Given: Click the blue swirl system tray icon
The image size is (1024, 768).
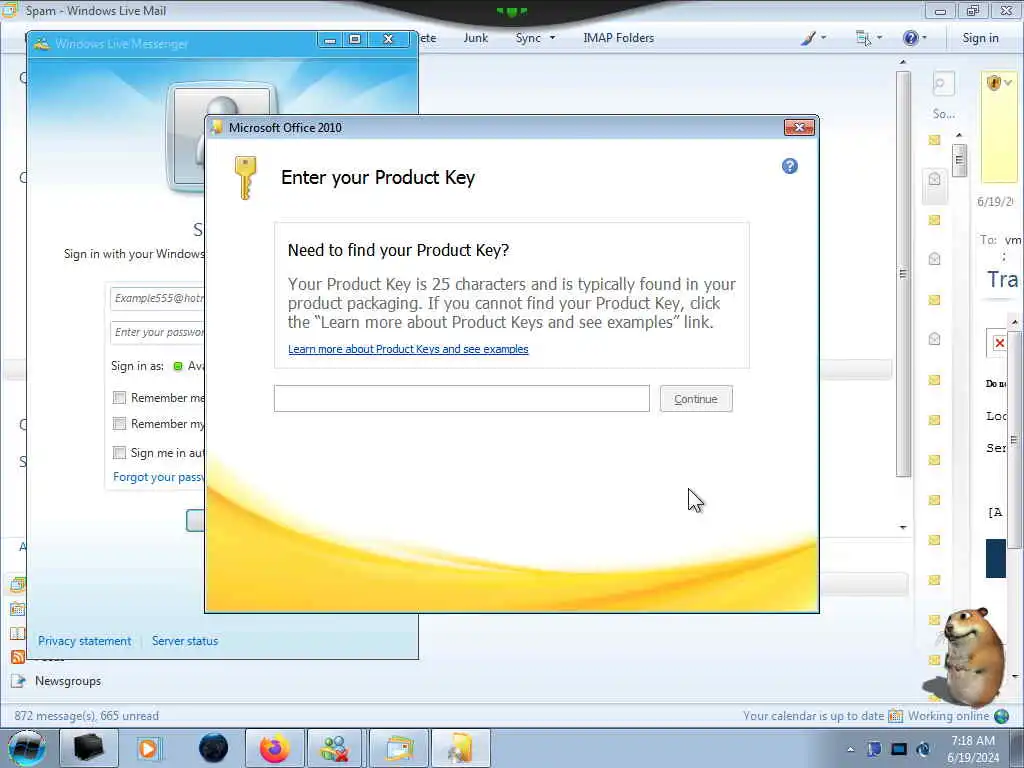Looking at the screenshot, I should tap(923, 749).
